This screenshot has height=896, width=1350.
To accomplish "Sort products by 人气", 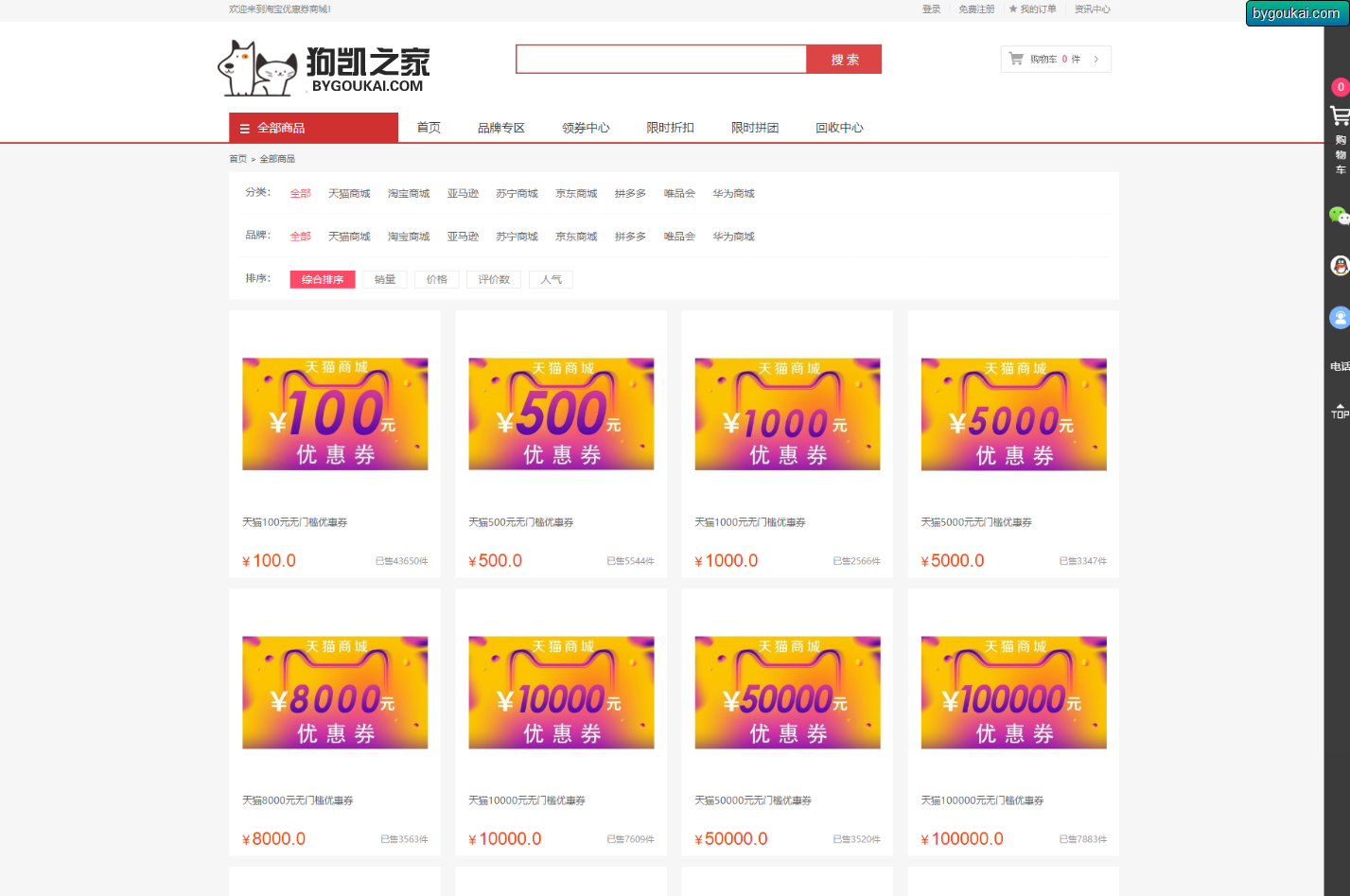I will coord(551,280).
